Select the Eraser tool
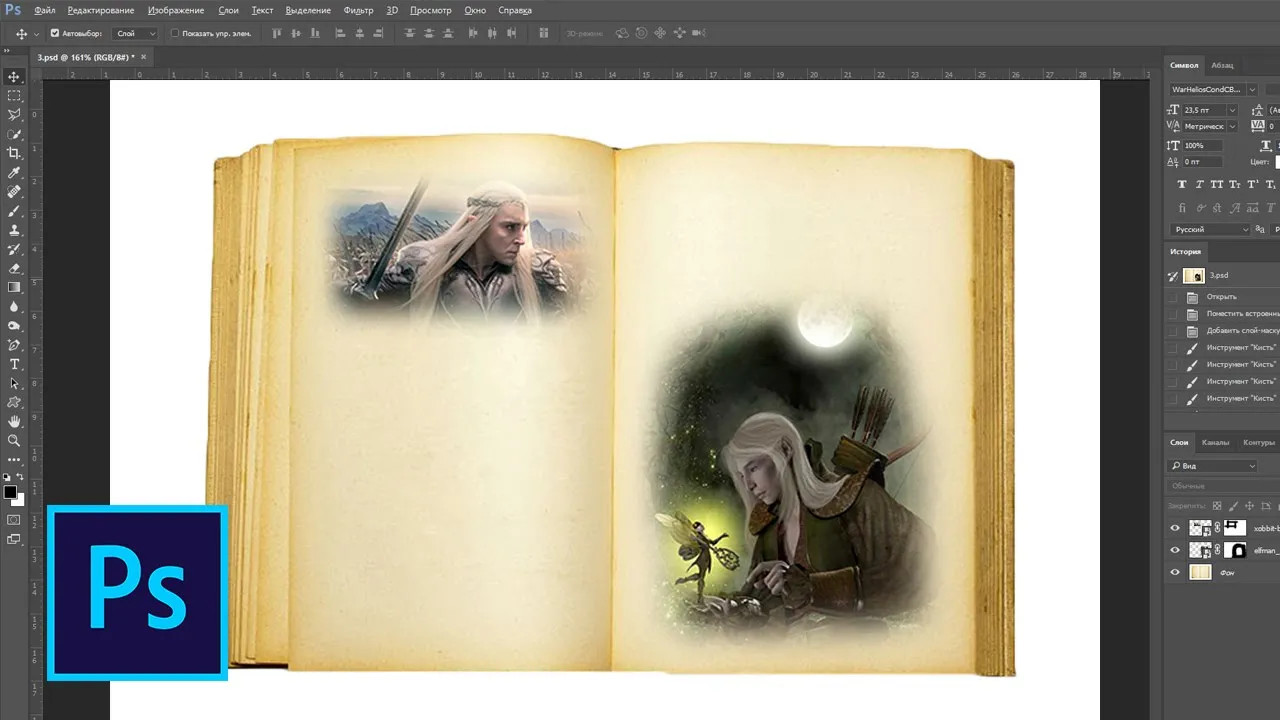 14,268
